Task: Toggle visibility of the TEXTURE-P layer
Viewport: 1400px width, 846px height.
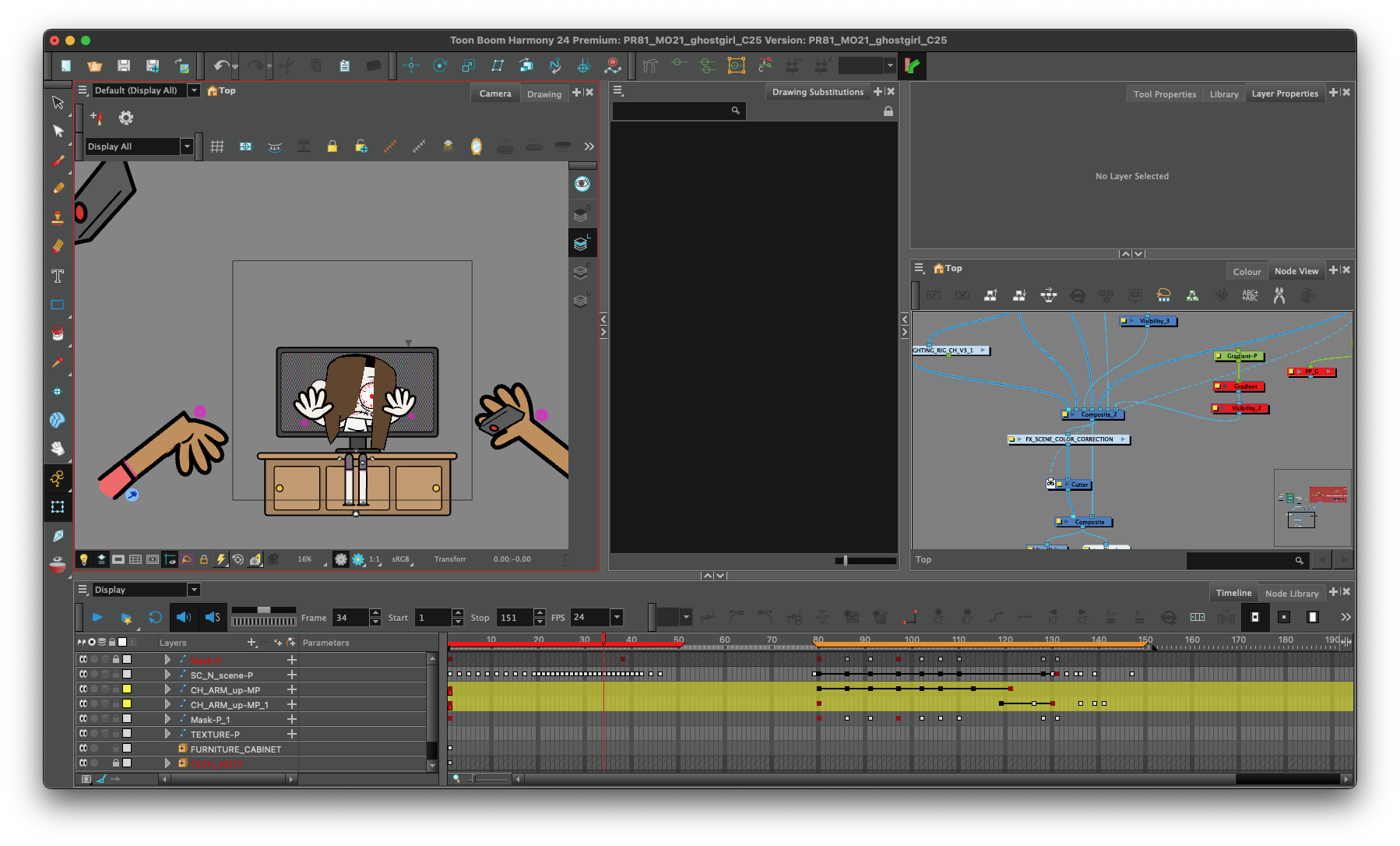Action: pyautogui.click(x=83, y=734)
